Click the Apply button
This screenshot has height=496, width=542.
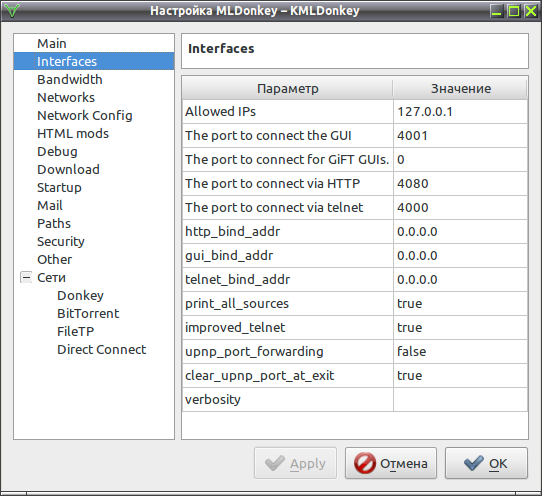pos(296,463)
